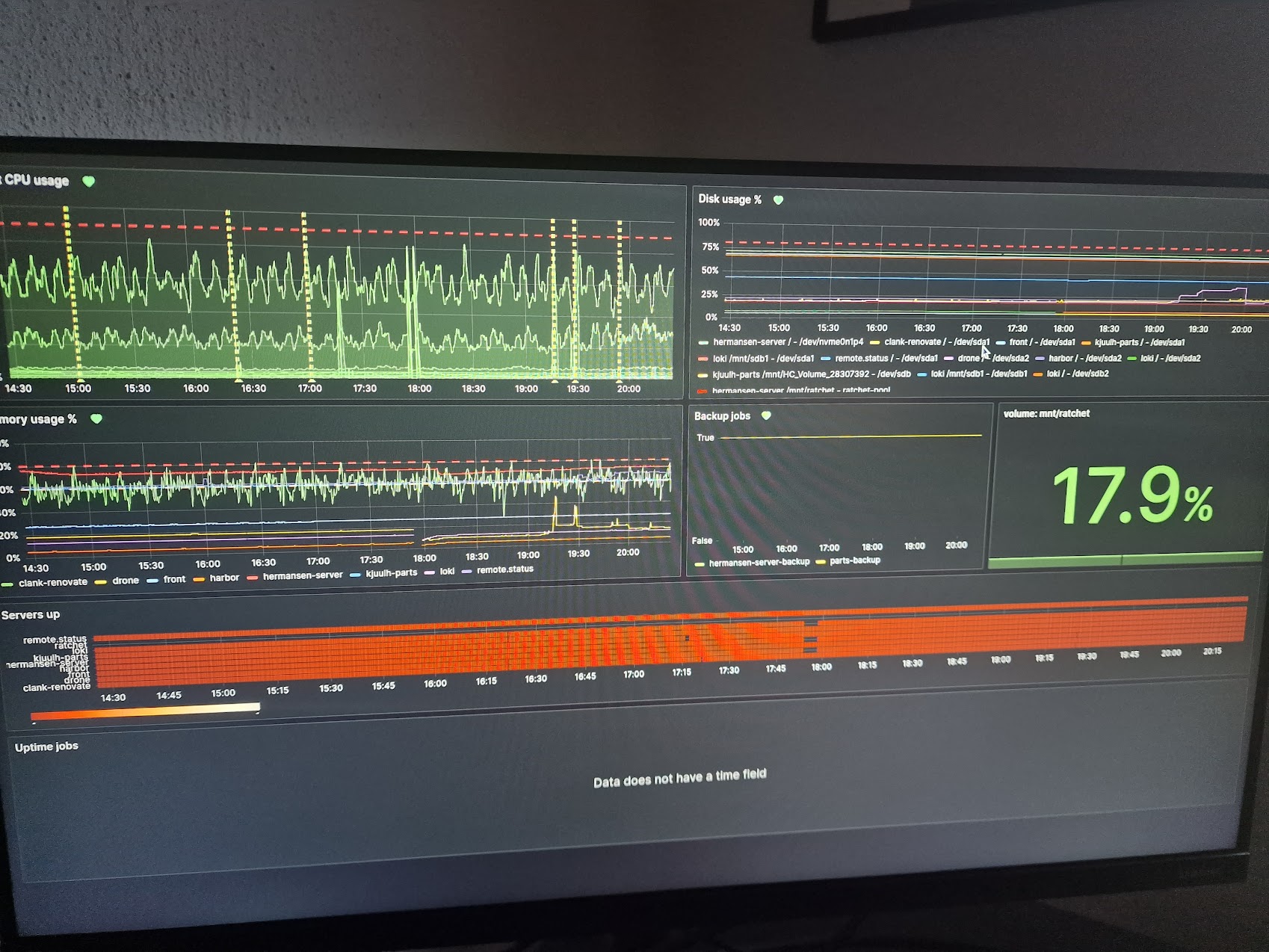This screenshot has width=1269, height=952.
Task: Click the heart status icon next to Backup jobs
Action: [766, 416]
